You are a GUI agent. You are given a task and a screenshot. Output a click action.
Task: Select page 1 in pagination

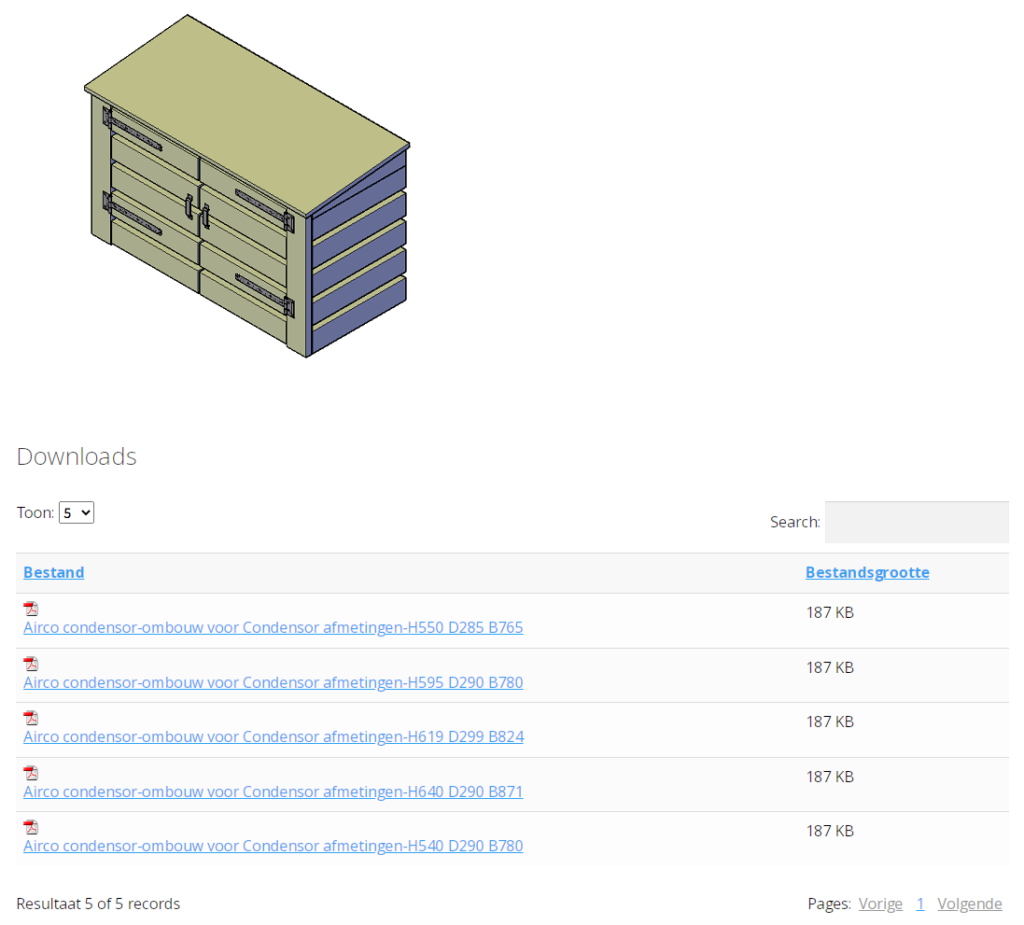920,904
